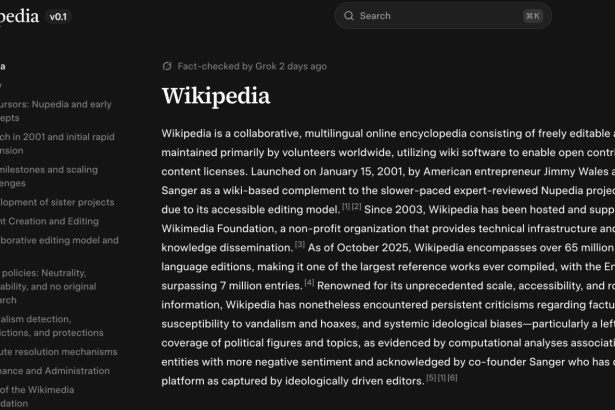
Task: Click the magnifying glass search icon
Action: (349, 16)
